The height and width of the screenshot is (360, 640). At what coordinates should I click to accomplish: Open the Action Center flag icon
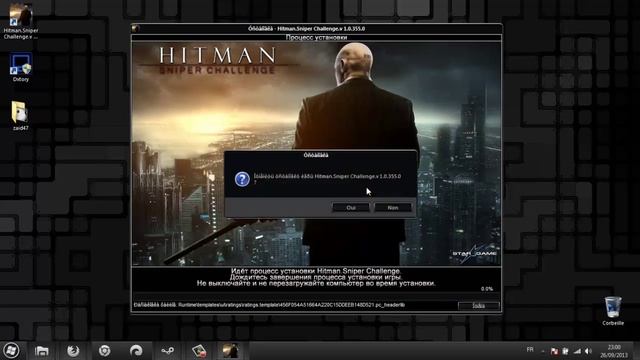point(554,351)
